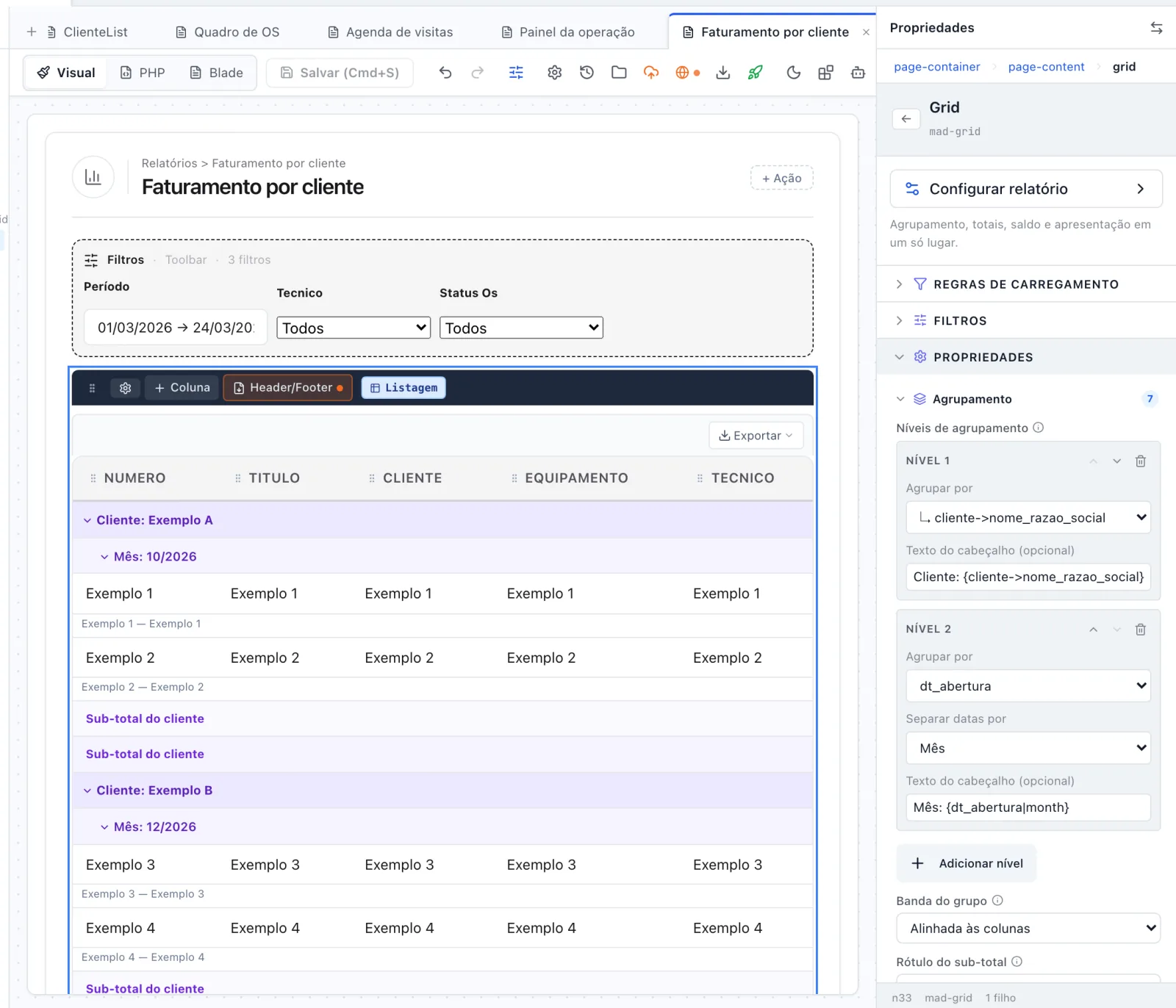Viewport: 1176px width, 1008px height.
Task: Open the Separar datas por dropdown
Action: [1028, 748]
